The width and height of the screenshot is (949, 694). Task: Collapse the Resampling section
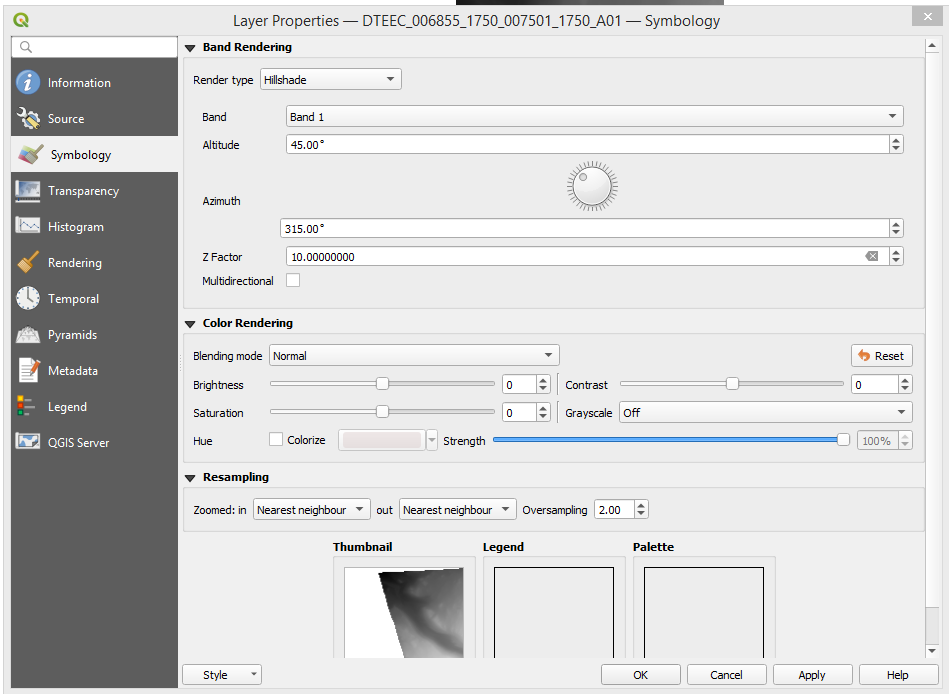point(191,478)
